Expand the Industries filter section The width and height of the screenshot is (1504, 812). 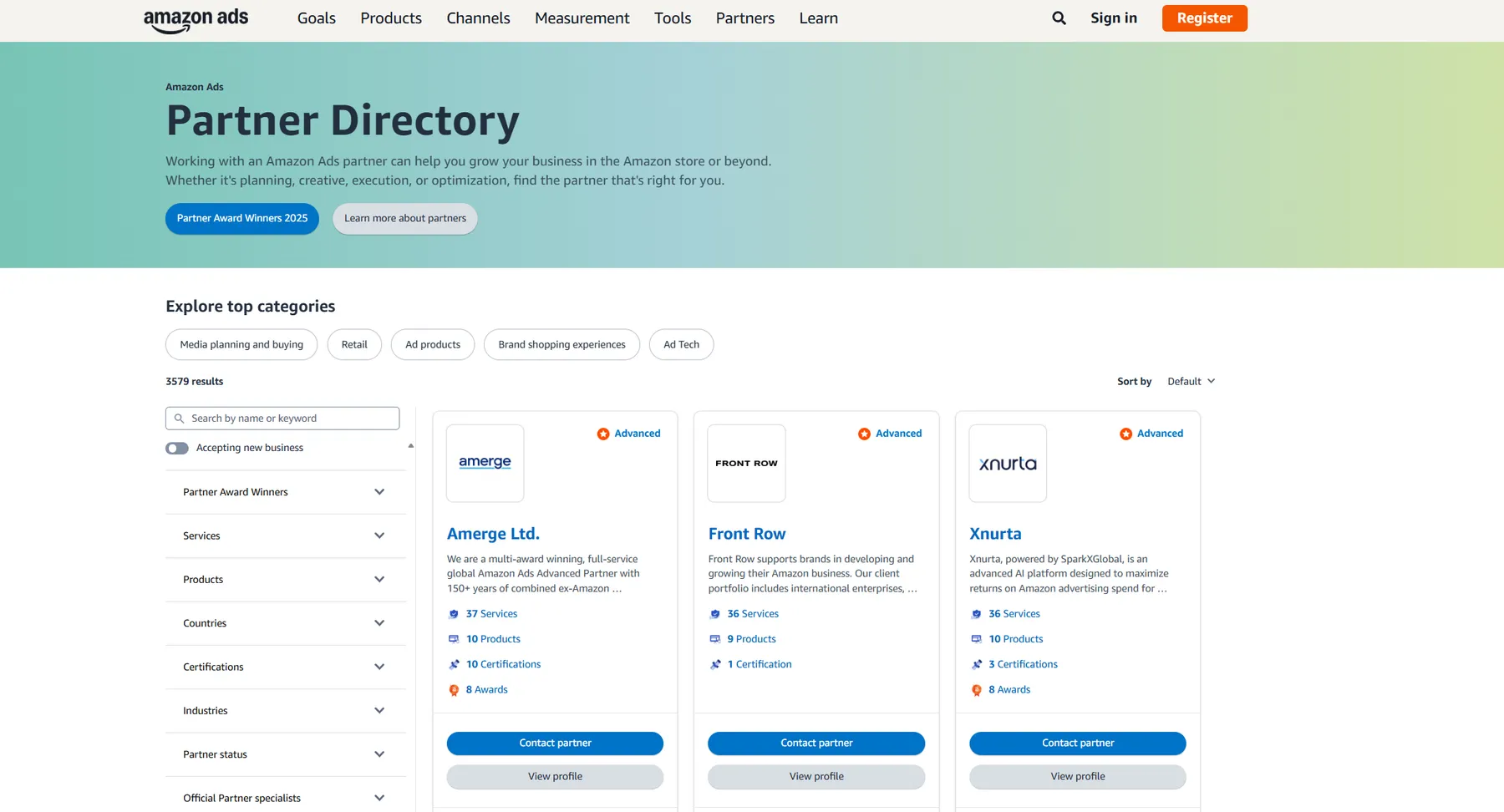coord(285,711)
